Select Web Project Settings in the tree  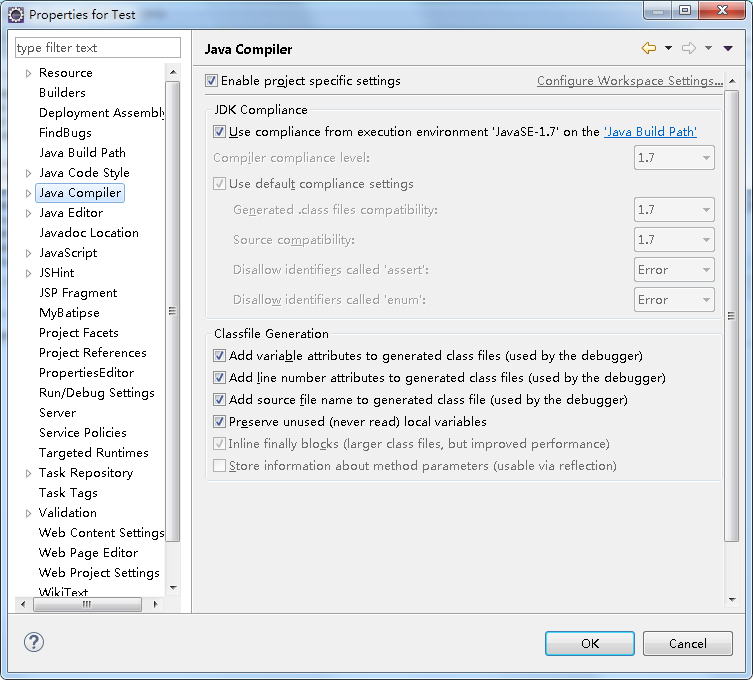(99, 573)
